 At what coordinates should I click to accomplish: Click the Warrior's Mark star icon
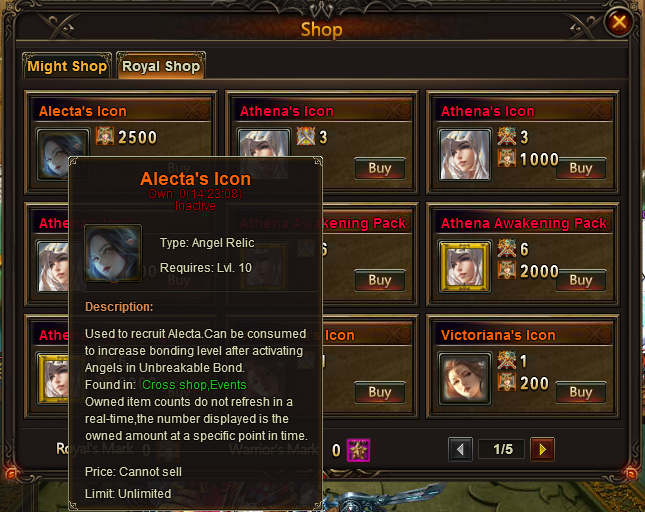click(358, 450)
